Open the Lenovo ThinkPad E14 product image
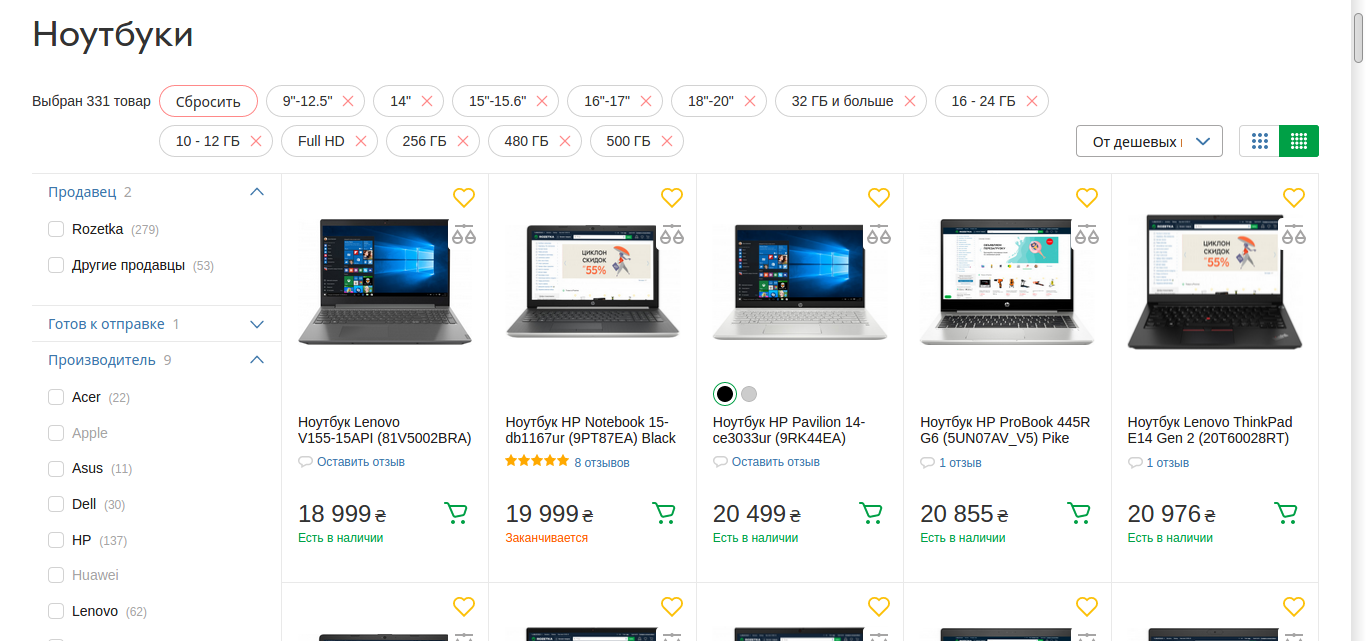This screenshot has width=1366, height=641. coord(1214,283)
